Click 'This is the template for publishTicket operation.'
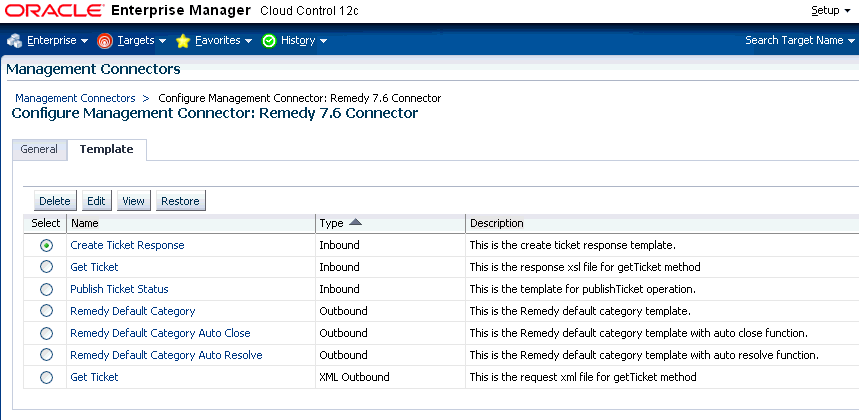859x420 pixels. (582, 289)
